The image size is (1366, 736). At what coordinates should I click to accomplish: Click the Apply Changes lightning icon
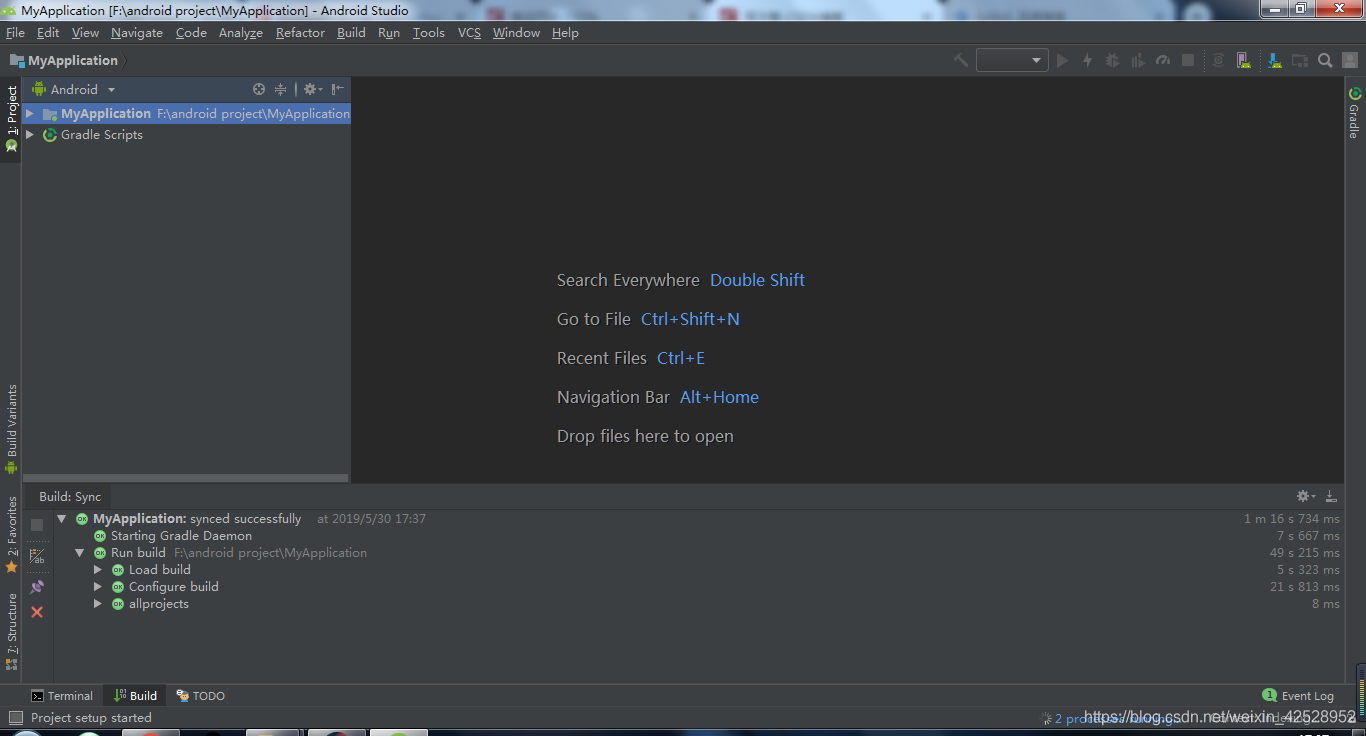1088,60
